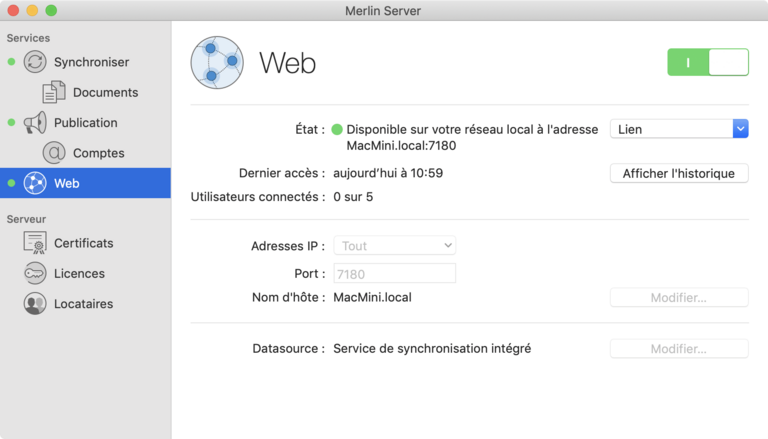Click the Licences key icon
Viewport: 768px width, 439px height.
(35, 273)
